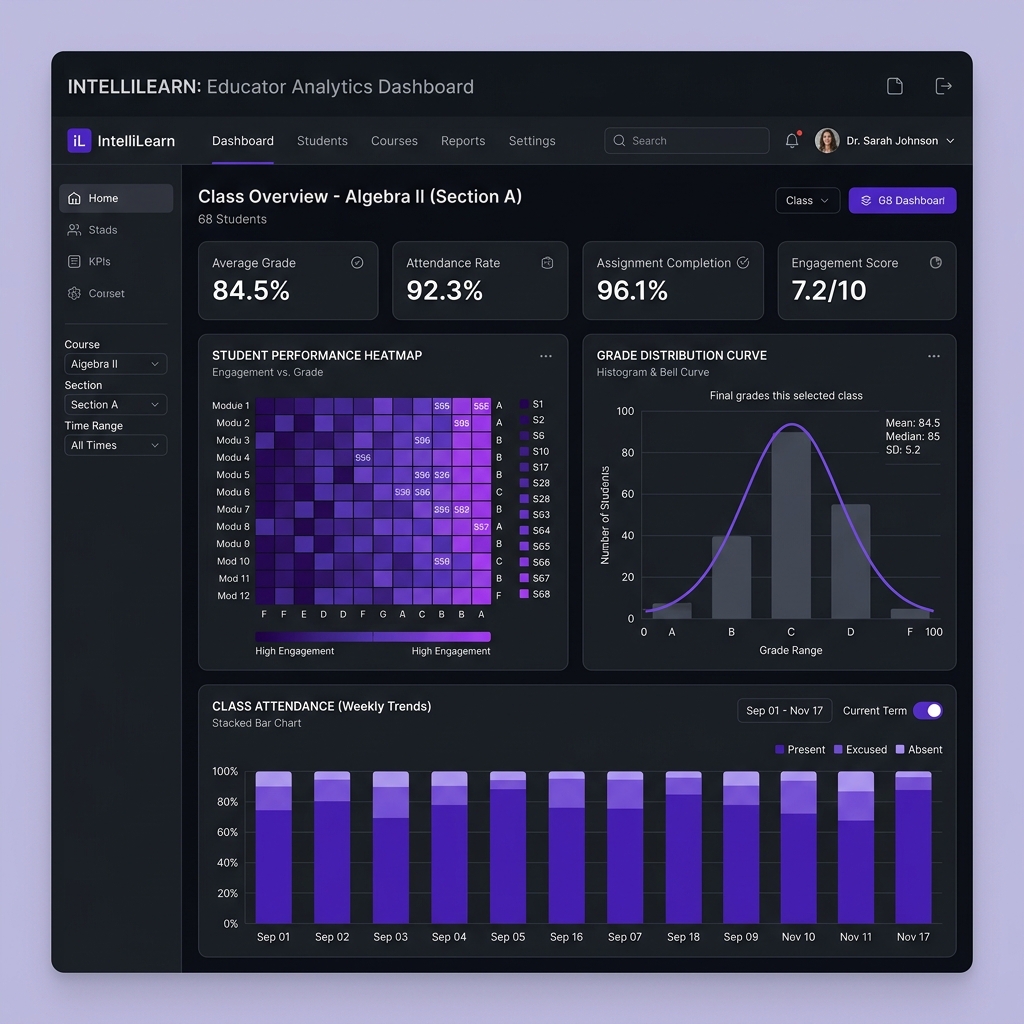Click the Sep 01 - Nov 17 date button

[x=784, y=711]
